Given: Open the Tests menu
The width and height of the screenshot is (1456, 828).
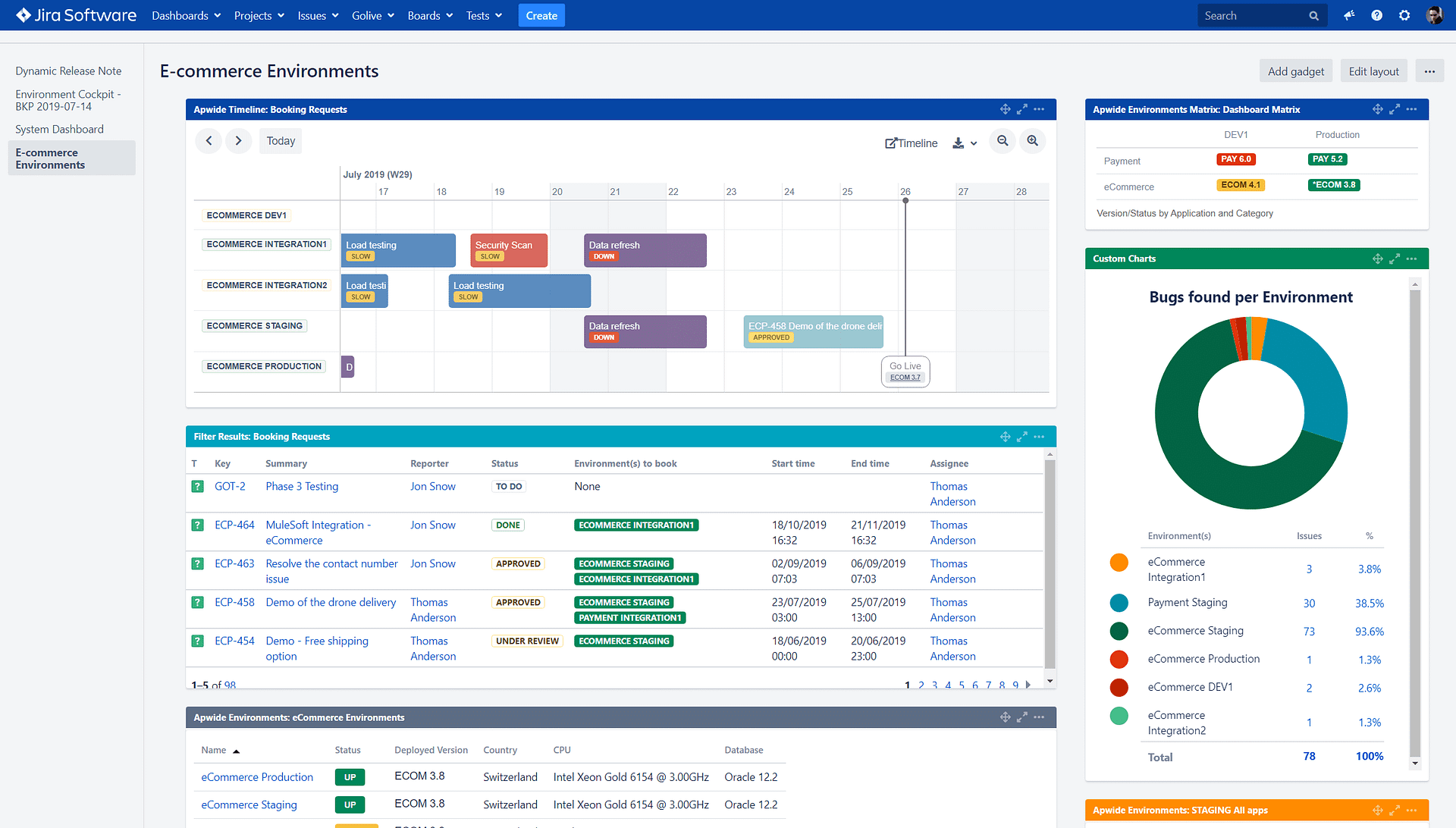Looking at the screenshot, I should click(483, 15).
